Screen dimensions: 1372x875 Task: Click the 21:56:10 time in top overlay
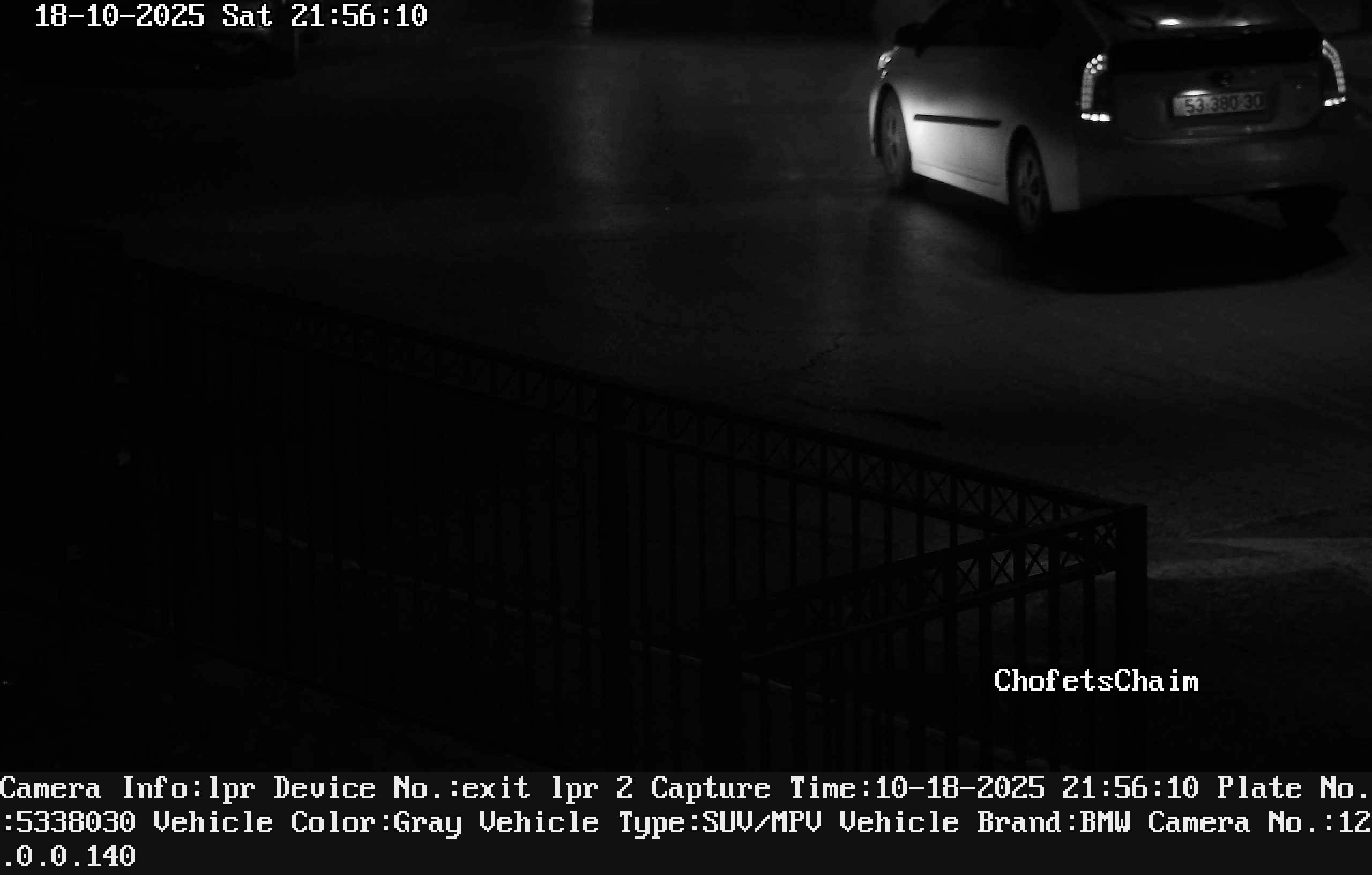(359, 16)
